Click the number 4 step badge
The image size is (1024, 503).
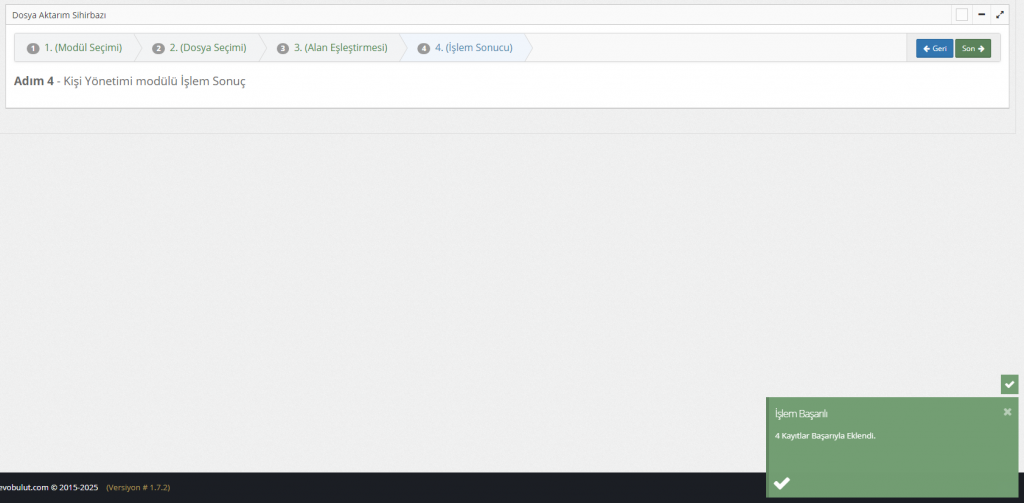click(x=424, y=48)
